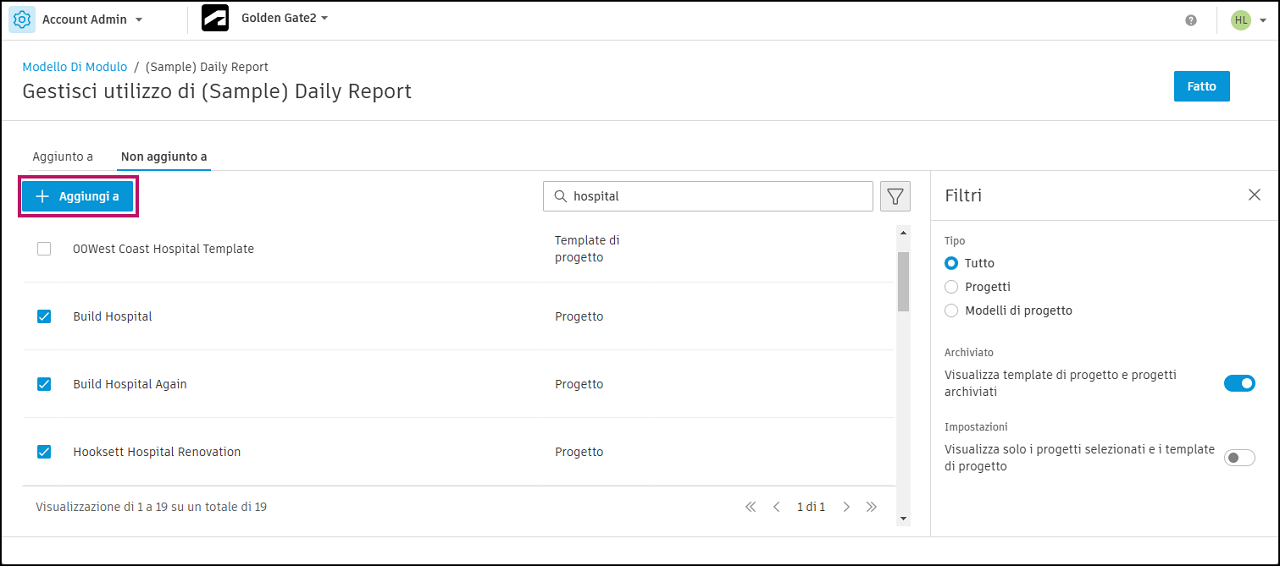The height and width of the screenshot is (566, 1280).
Task: Check the 00West Coast Hospital Template checkbox
Action: click(44, 249)
